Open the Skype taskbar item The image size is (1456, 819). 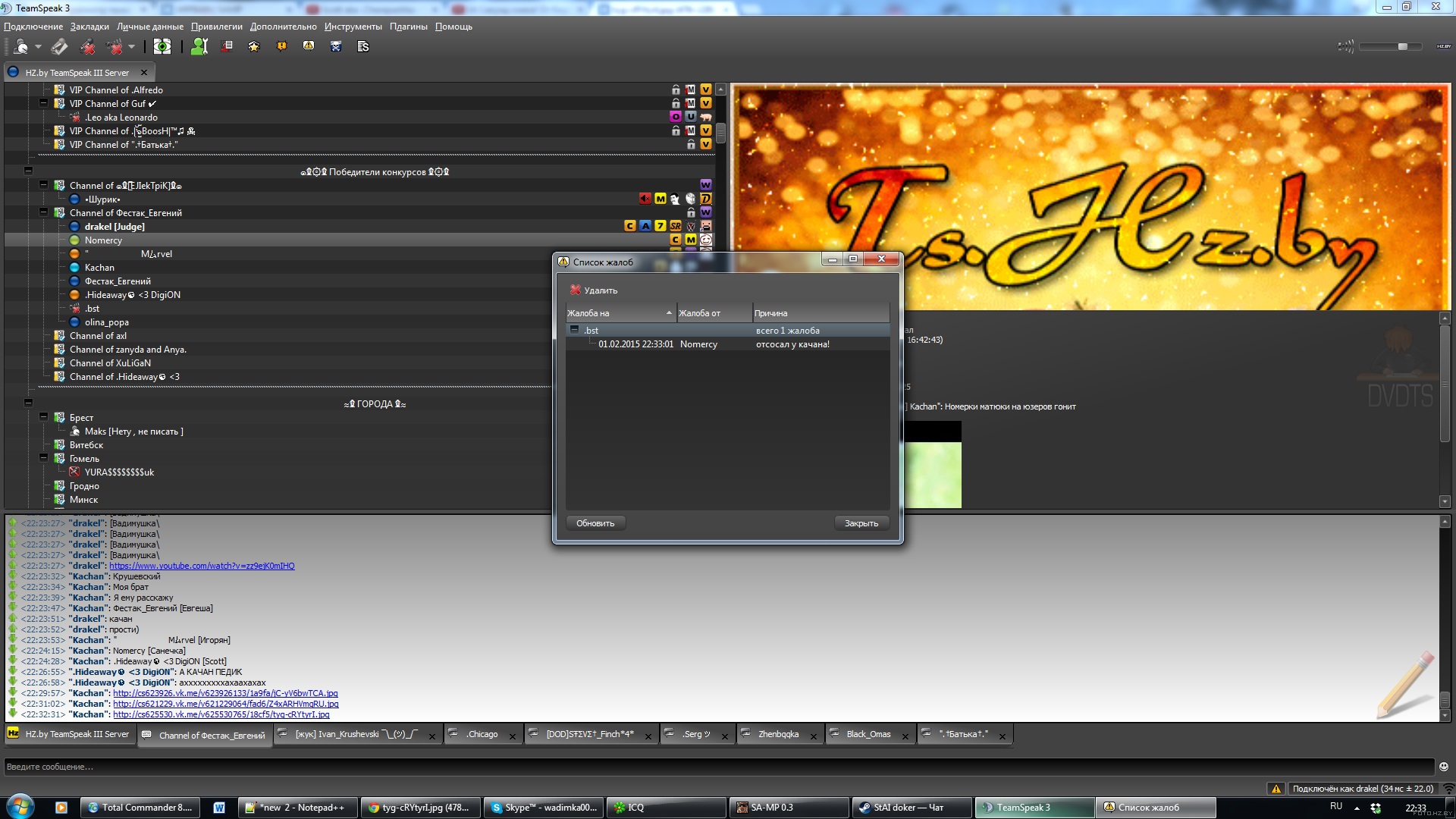(x=543, y=808)
